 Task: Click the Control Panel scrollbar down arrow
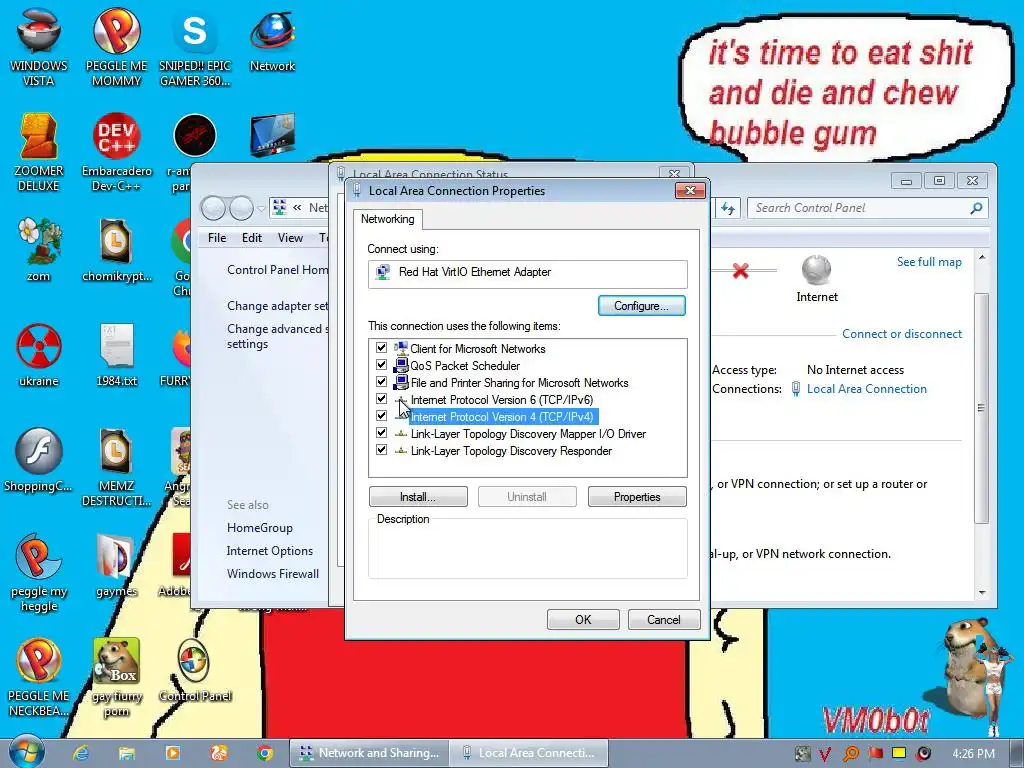pyautogui.click(x=982, y=592)
